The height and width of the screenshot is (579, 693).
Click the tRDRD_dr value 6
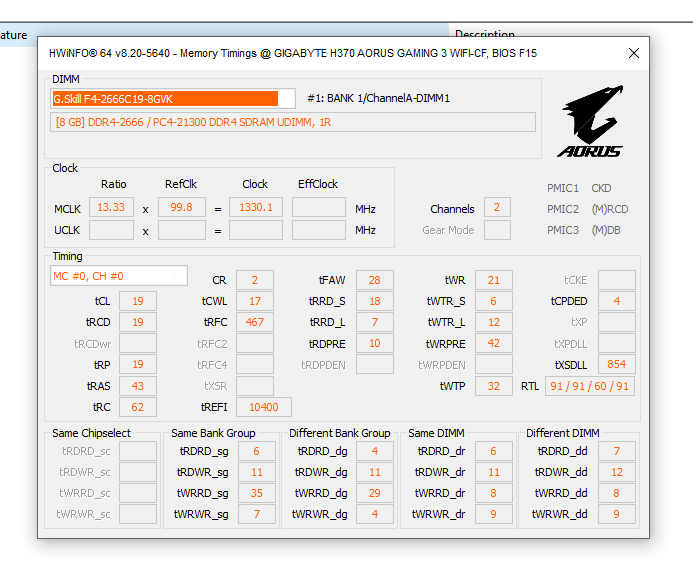tap(494, 451)
